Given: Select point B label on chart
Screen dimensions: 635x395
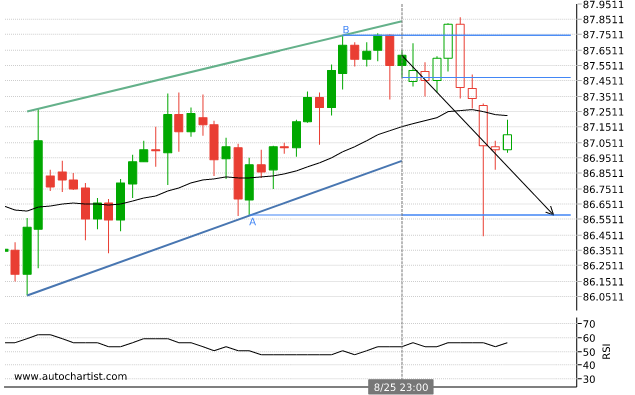Looking at the screenshot, I should [346, 30].
